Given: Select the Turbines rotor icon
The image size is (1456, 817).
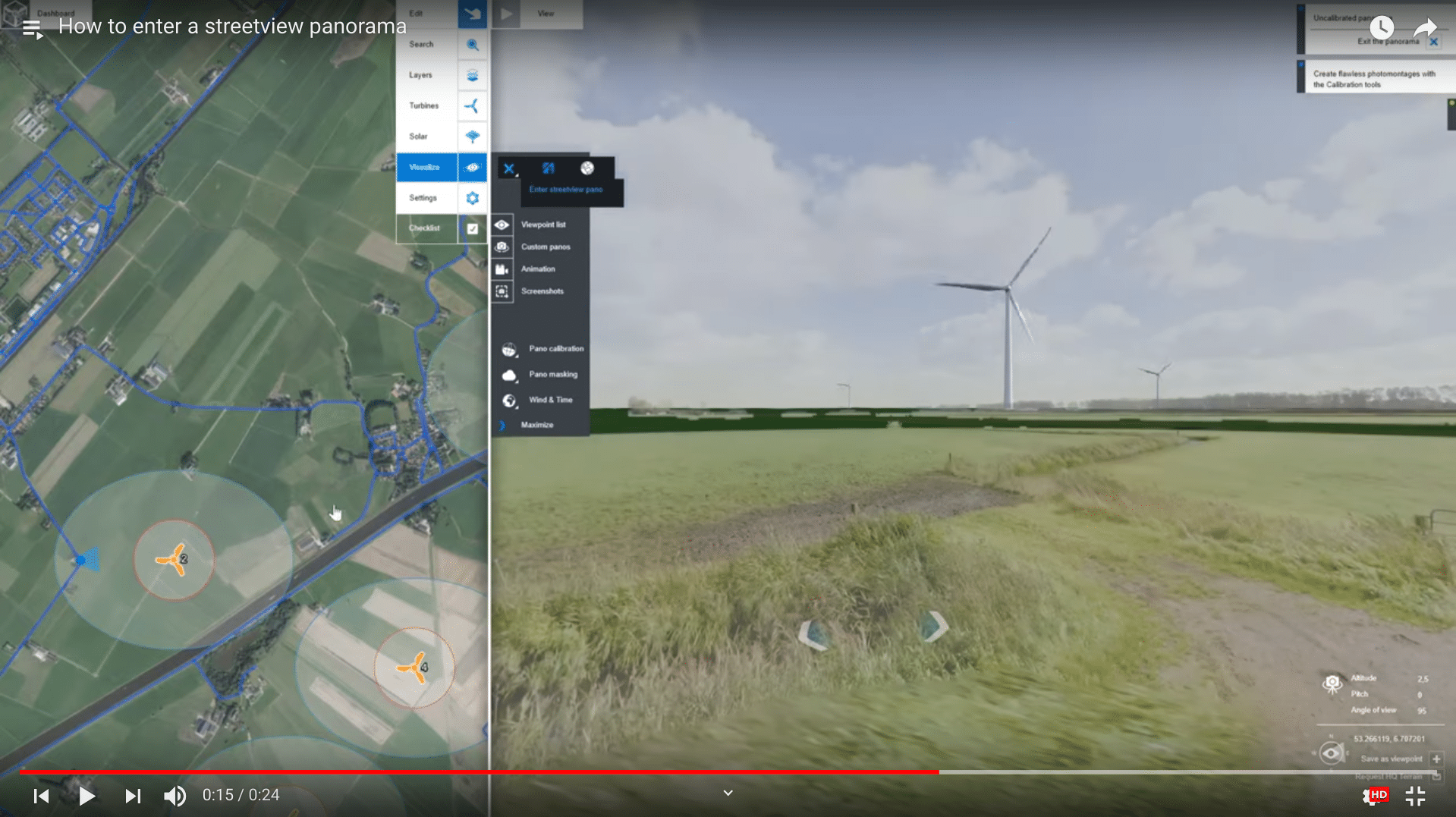Looking at the screenshot, I should point(472,105).
